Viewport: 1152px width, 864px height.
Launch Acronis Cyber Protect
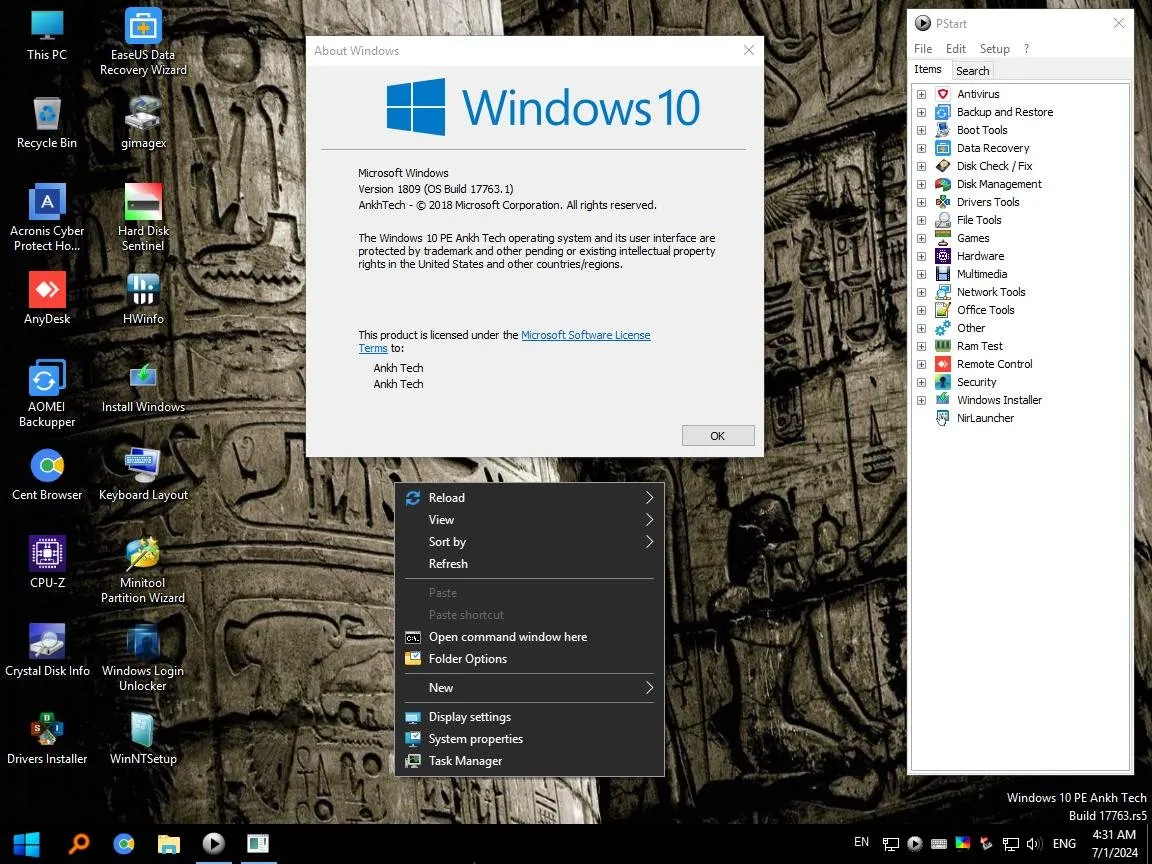[46, 200]
